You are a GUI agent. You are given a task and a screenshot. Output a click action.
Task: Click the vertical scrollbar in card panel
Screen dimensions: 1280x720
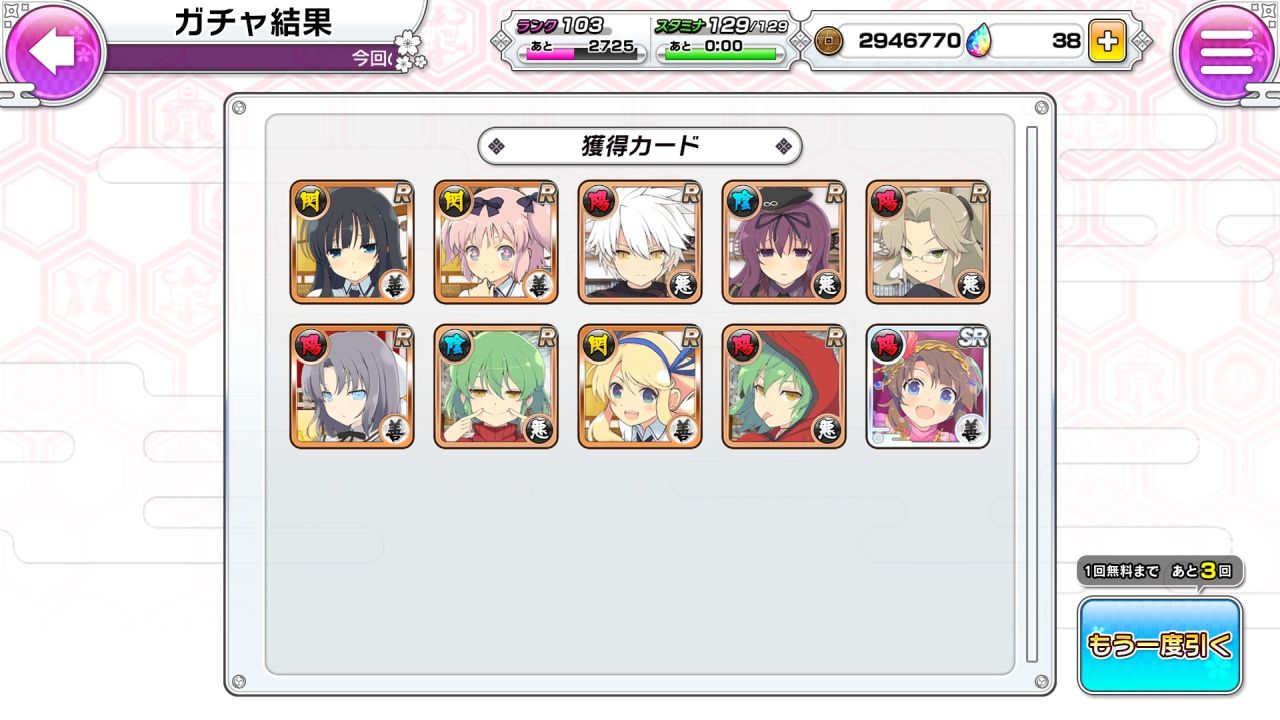(1032, 395)
